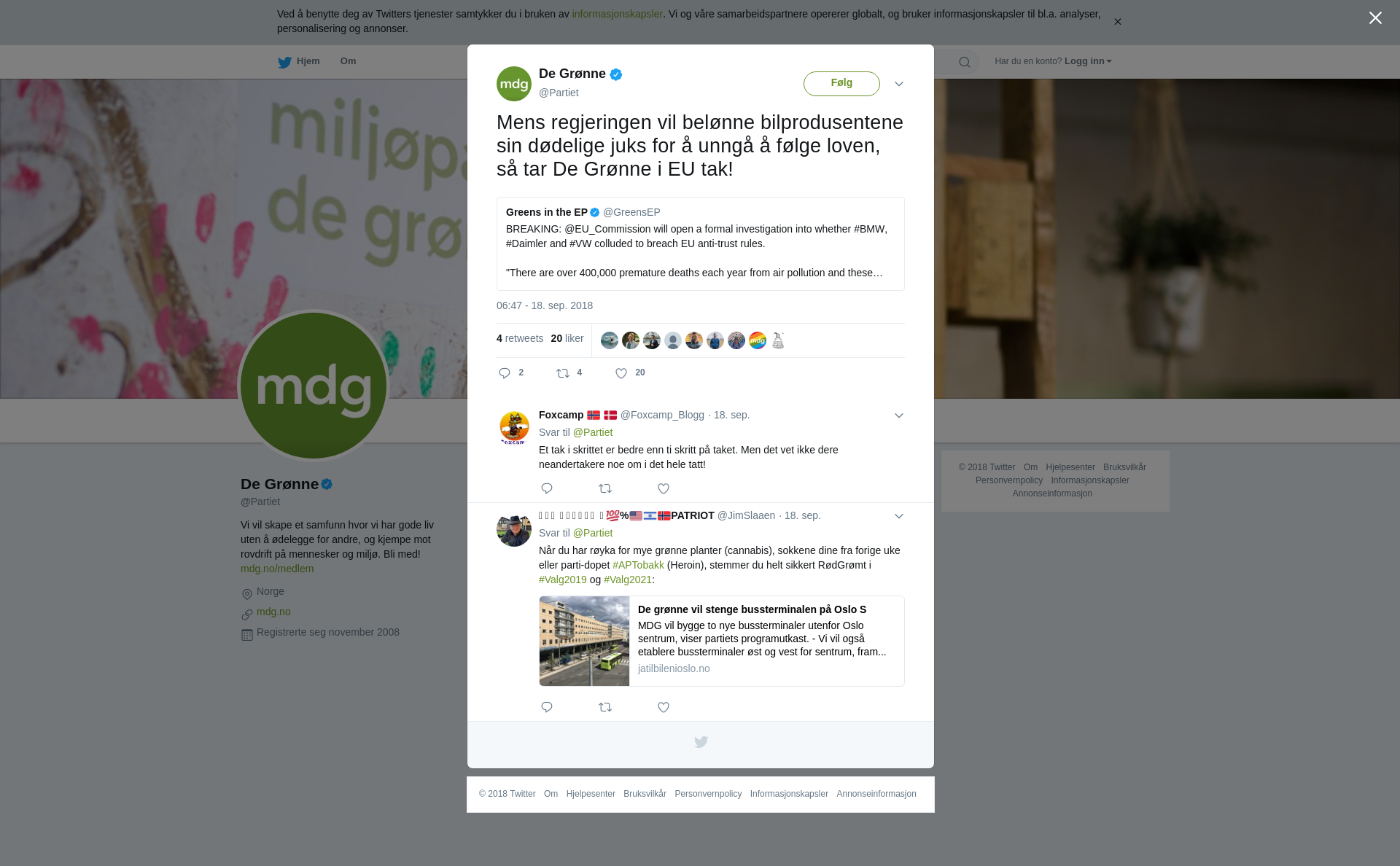Like the JimSlaaen reply tweet
Screen dimensions: 1400x866
tap(664, 707)
